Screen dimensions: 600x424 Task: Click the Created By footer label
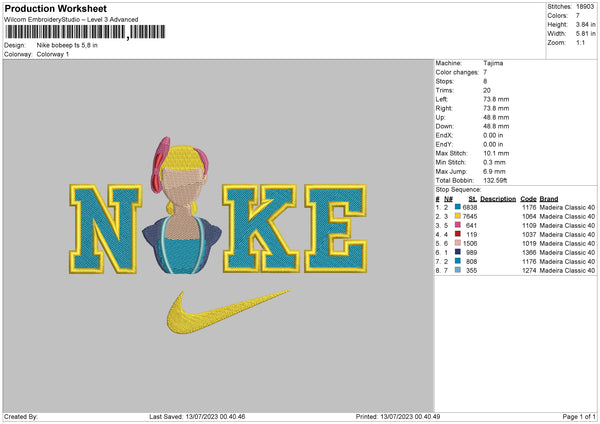click(21, 417)
